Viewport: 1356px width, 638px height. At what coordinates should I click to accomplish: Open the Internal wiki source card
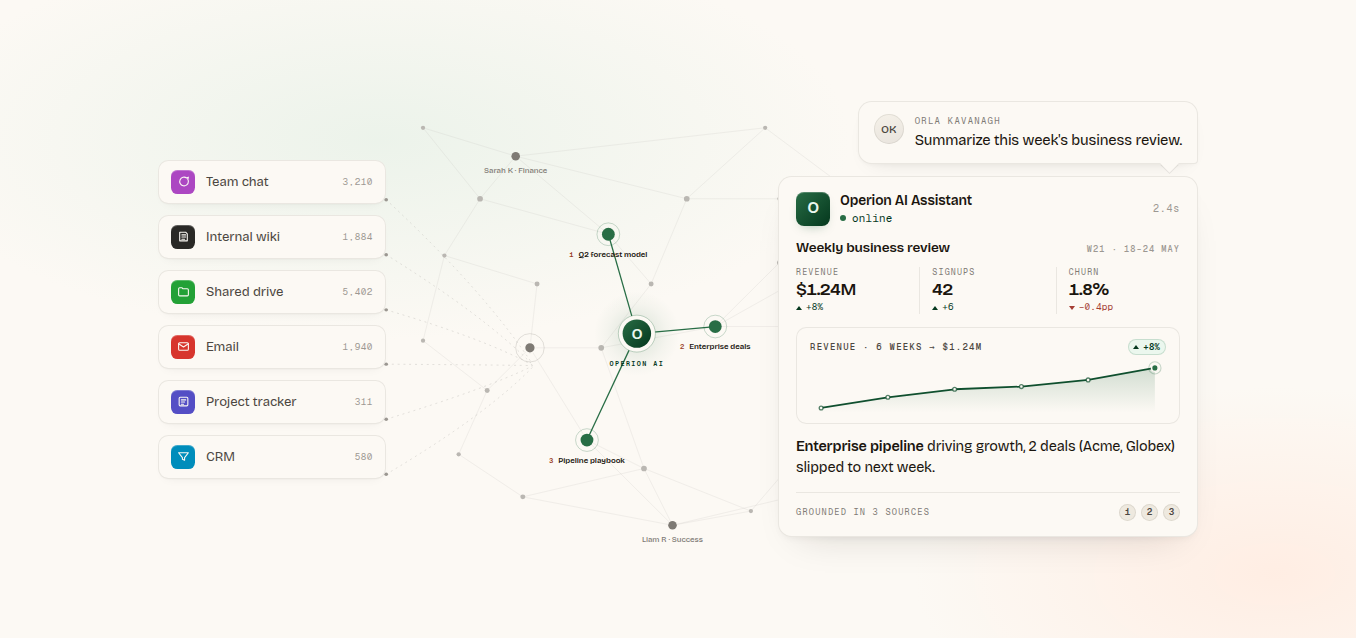pyautogui.click(x=272, y=237)
